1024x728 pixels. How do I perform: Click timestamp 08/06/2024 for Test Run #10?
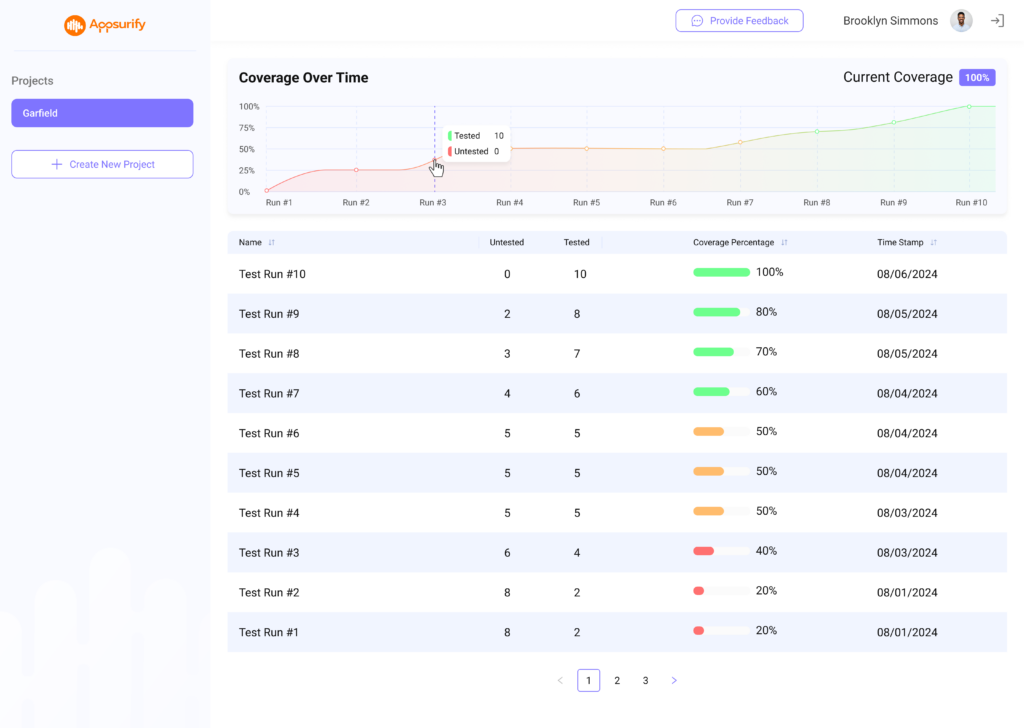click(907, 274)
